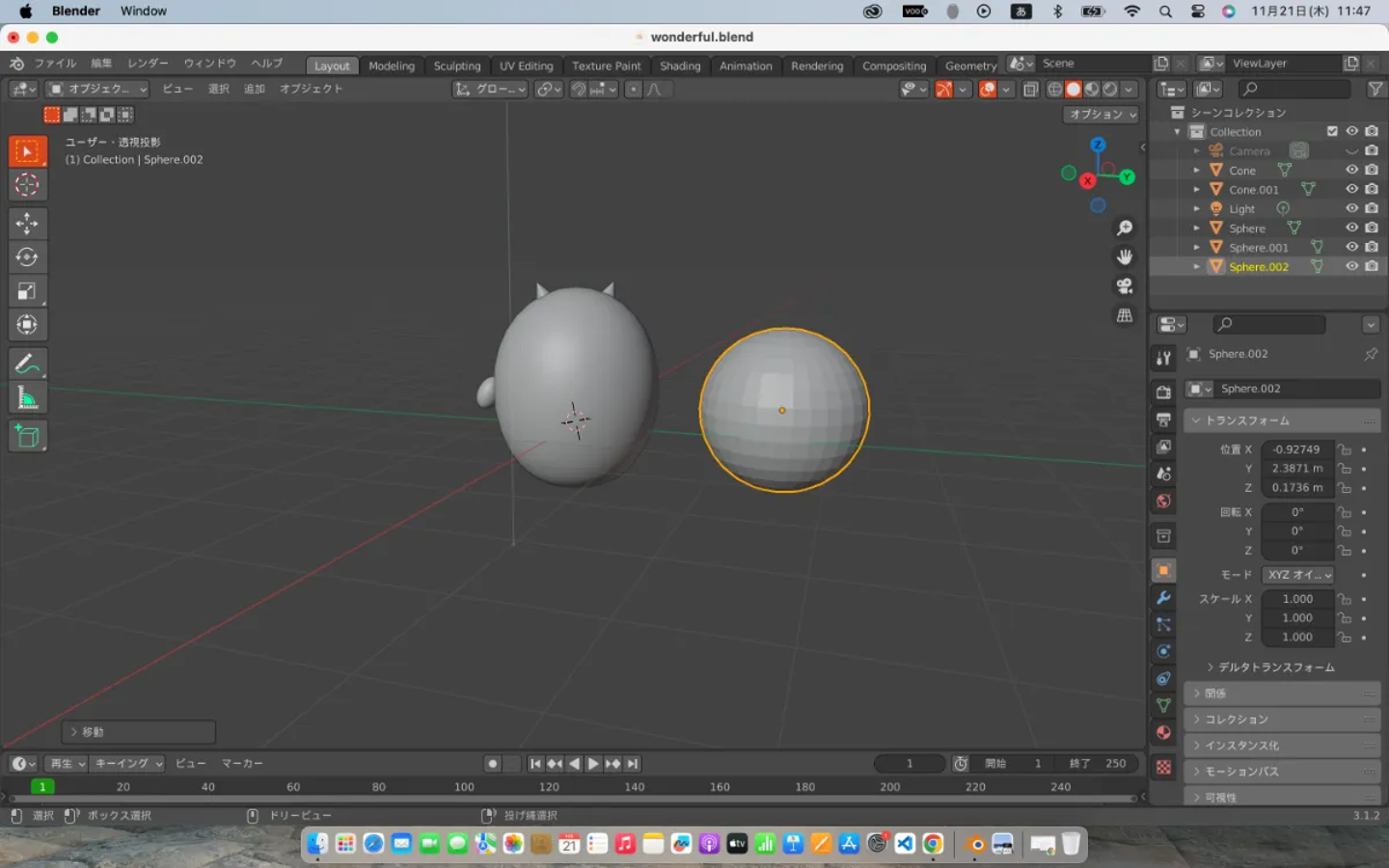Switch to the Sculpting workspace tab
Viewport: 1389px width, 868px height.
tap(456, 66)
